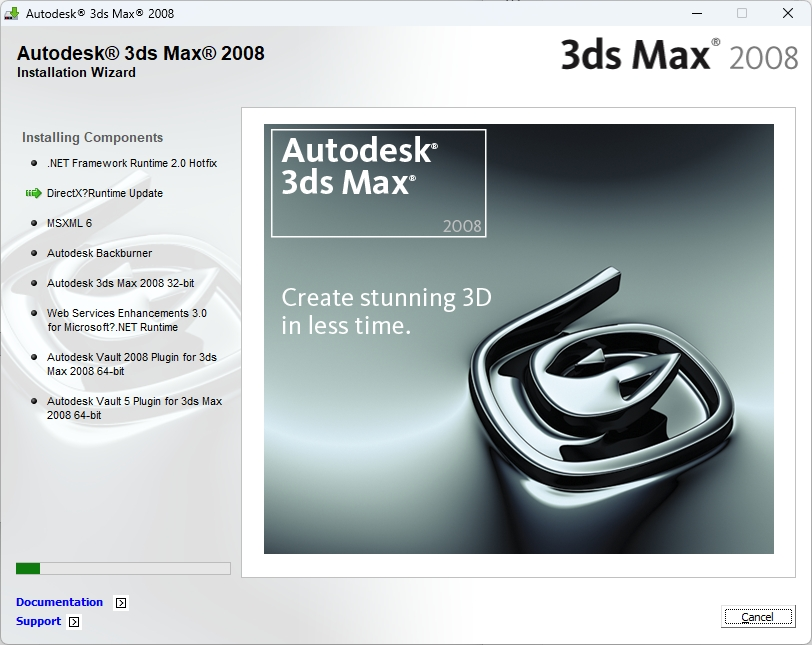The height and width of the screenshot is (645, 812).
Task: Select .NET Framework Runtime 2.0 Hotfix item
Action: click(x=131, y=163)
